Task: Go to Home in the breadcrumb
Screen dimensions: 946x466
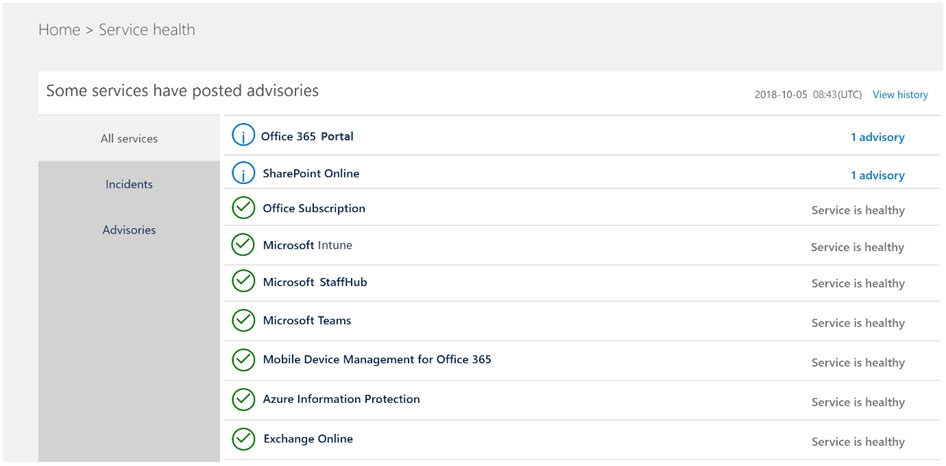Action: (x=59, y=30)
